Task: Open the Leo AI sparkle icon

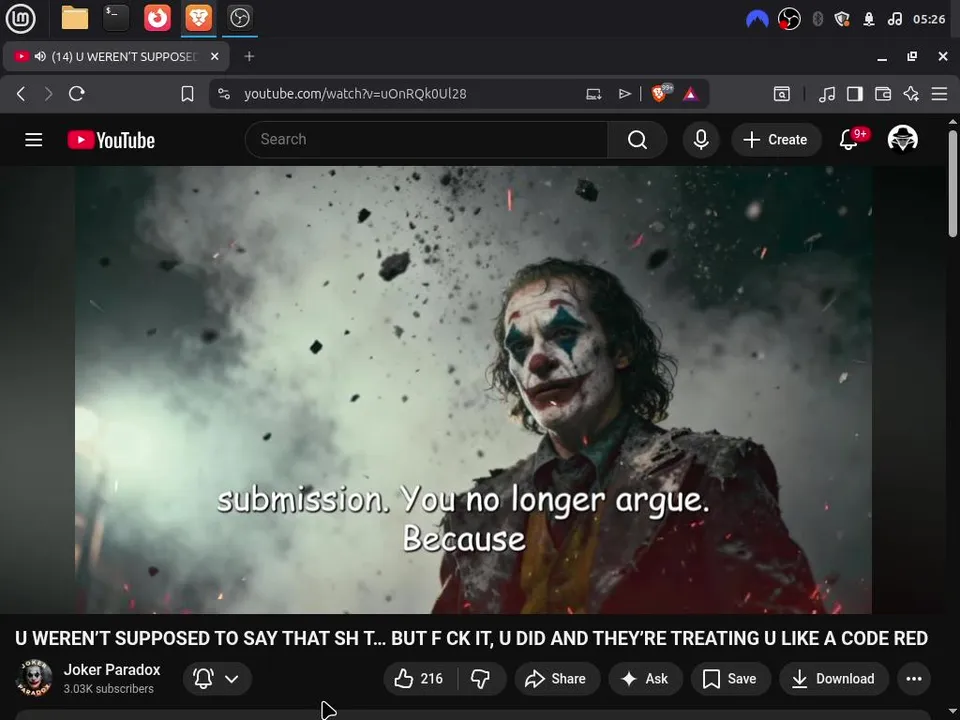Action: coord(911,94)
